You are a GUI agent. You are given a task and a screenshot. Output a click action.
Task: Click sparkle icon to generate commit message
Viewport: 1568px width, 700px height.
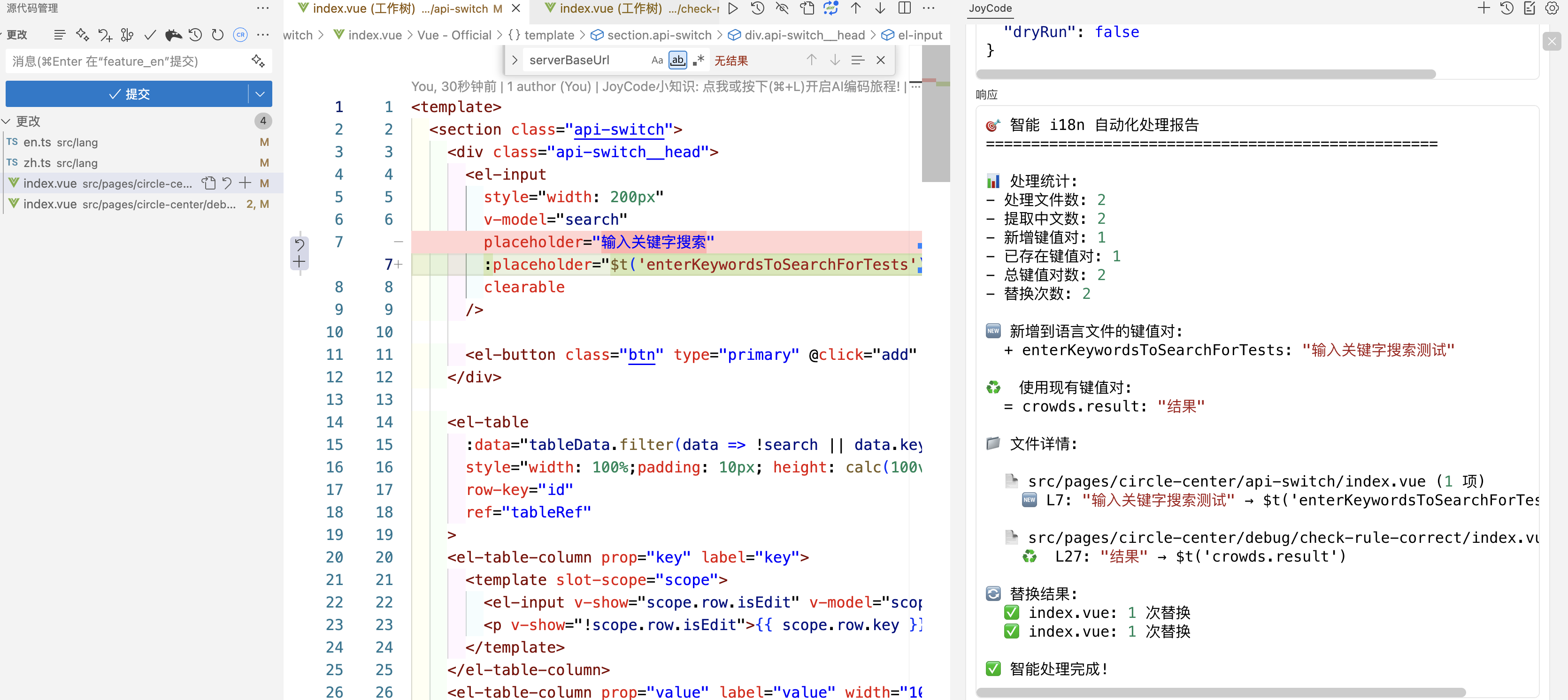pos(258,61)
